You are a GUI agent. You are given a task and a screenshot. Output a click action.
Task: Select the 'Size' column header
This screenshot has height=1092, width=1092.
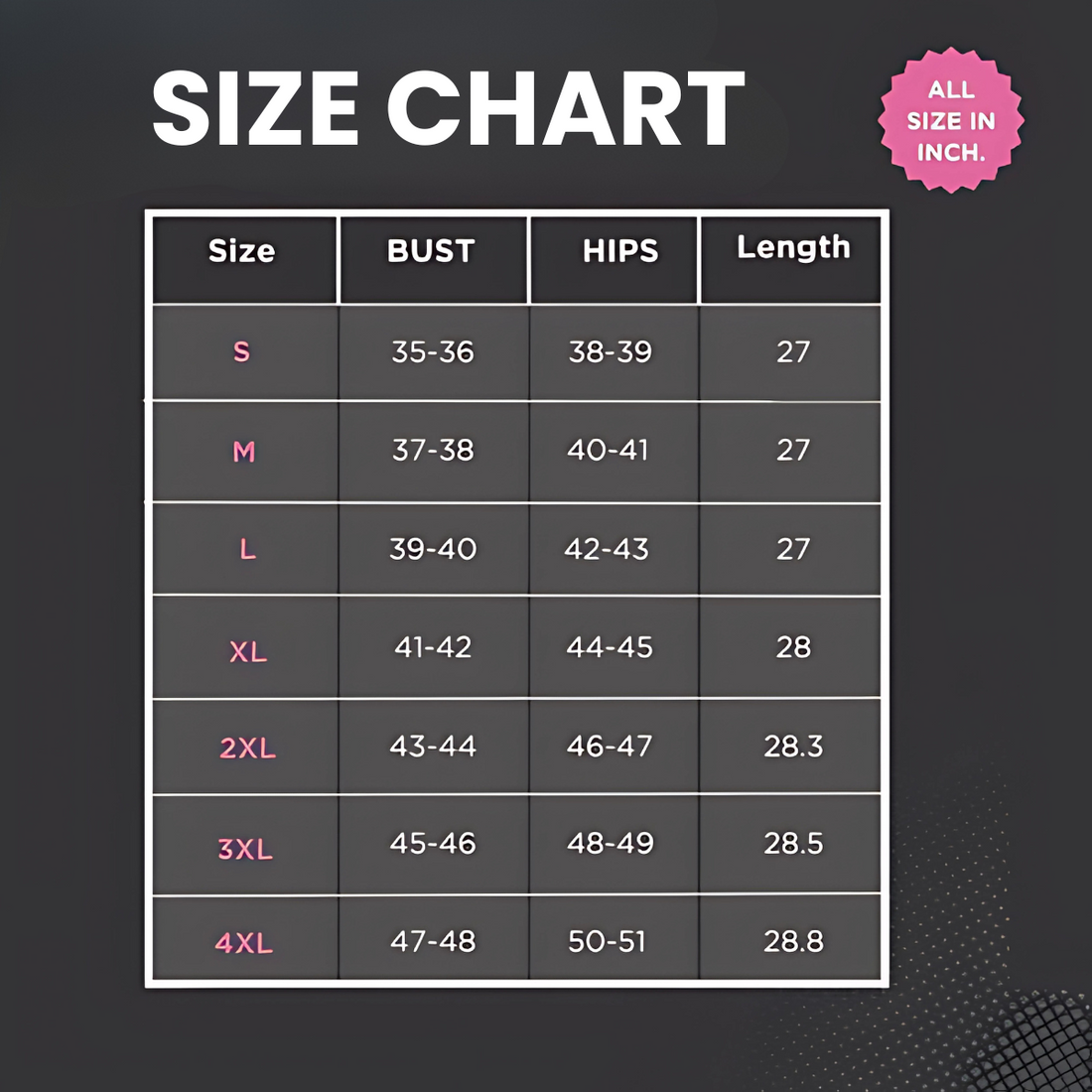(x=241, y=251)
